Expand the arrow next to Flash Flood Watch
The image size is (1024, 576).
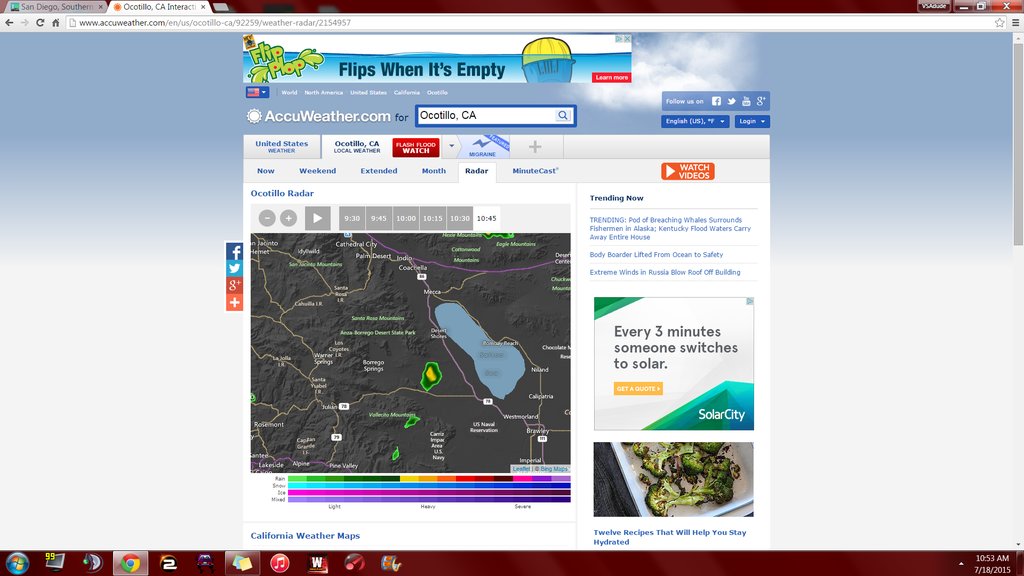point(451,146)
